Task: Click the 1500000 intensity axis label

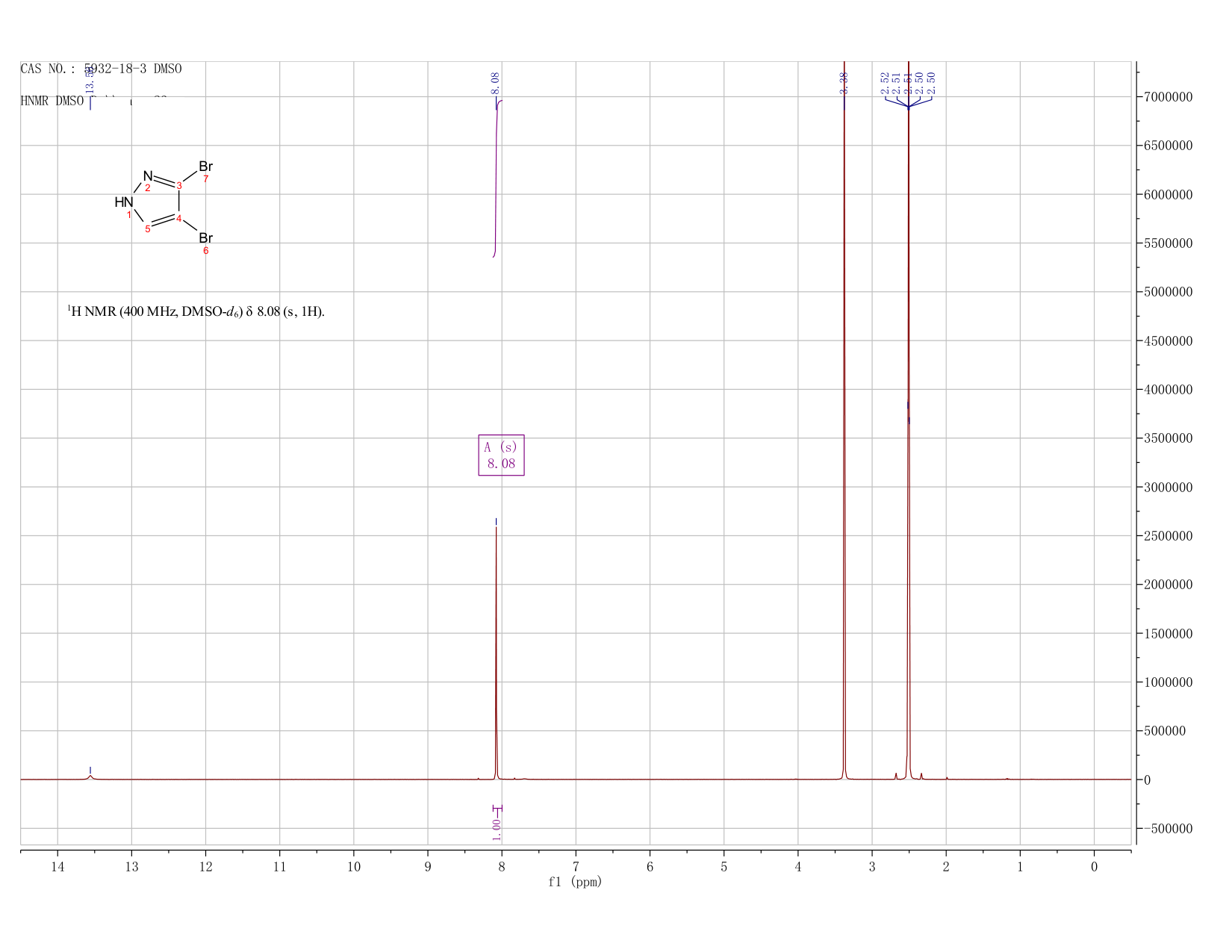Action: pos(1168,634)
